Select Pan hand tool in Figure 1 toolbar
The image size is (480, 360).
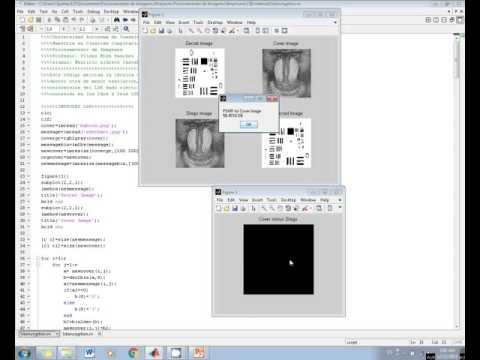(x=207, y=31)
